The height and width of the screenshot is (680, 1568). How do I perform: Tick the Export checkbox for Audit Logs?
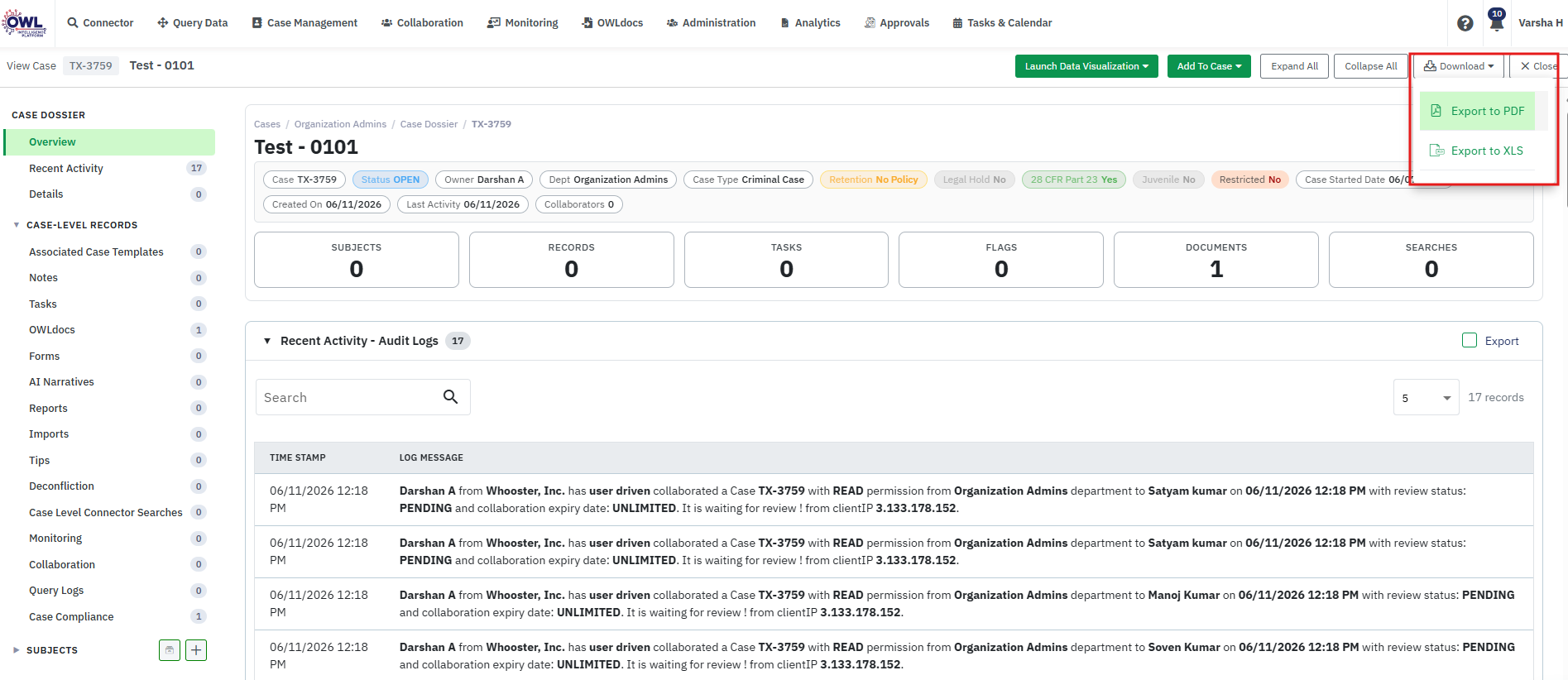click(1470, 340)
